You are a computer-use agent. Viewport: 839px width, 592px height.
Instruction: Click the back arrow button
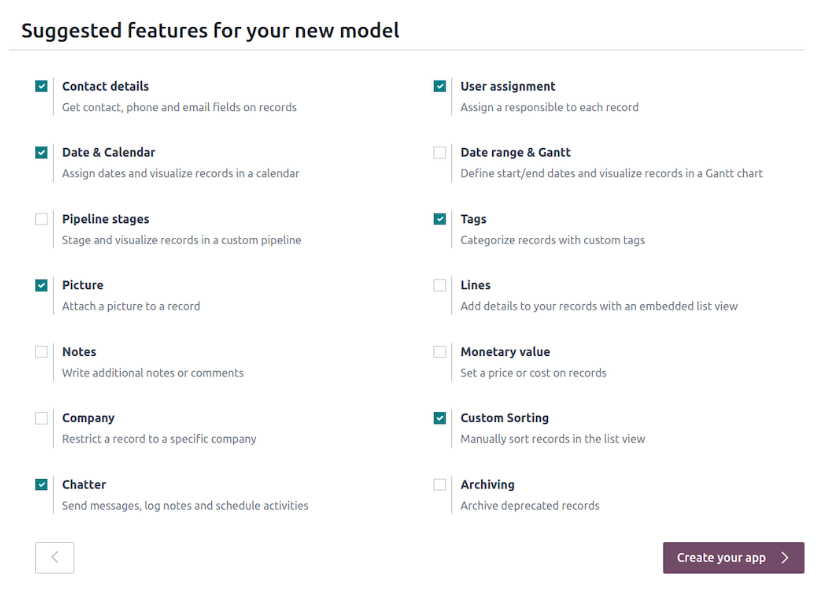click(54, 557)
